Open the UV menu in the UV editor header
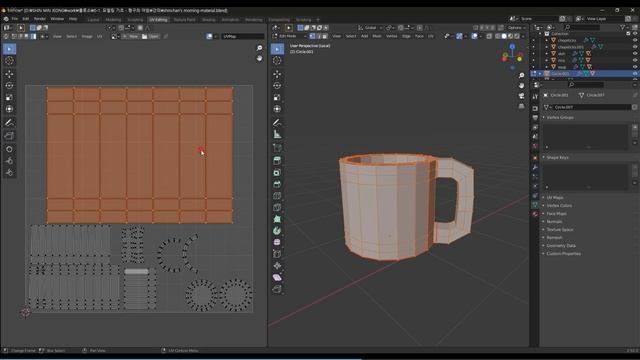This screenshot has width=640, height=360. (100, 36)
